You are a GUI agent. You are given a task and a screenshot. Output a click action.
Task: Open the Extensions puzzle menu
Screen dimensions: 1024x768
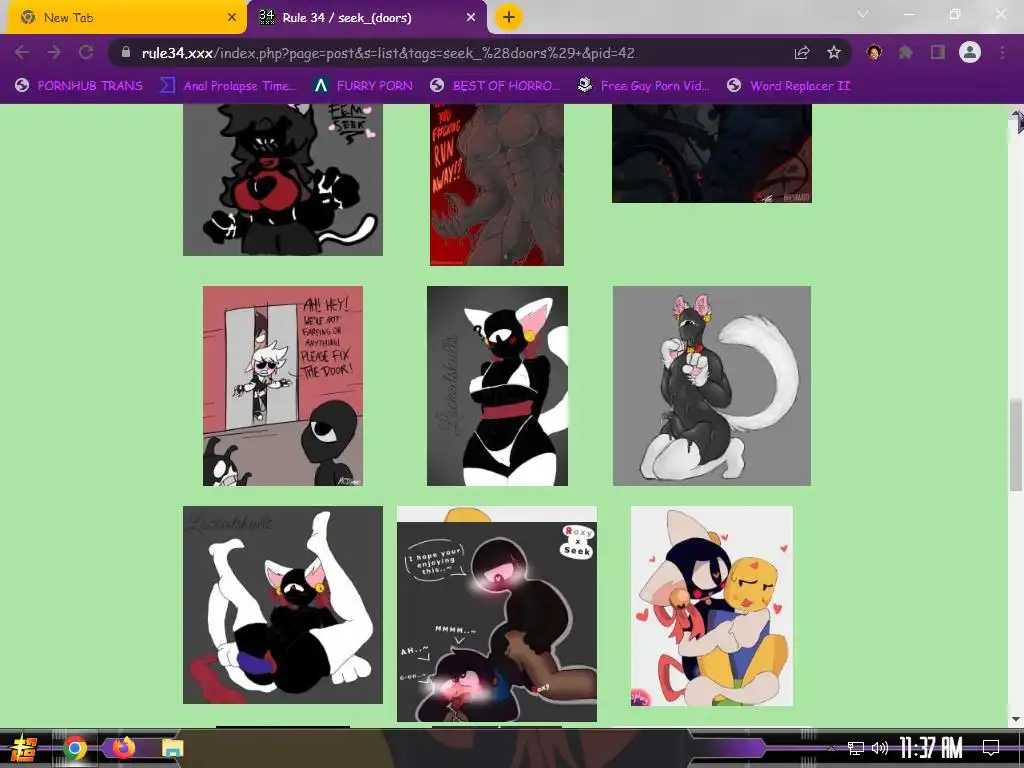(x=906, y=52)
